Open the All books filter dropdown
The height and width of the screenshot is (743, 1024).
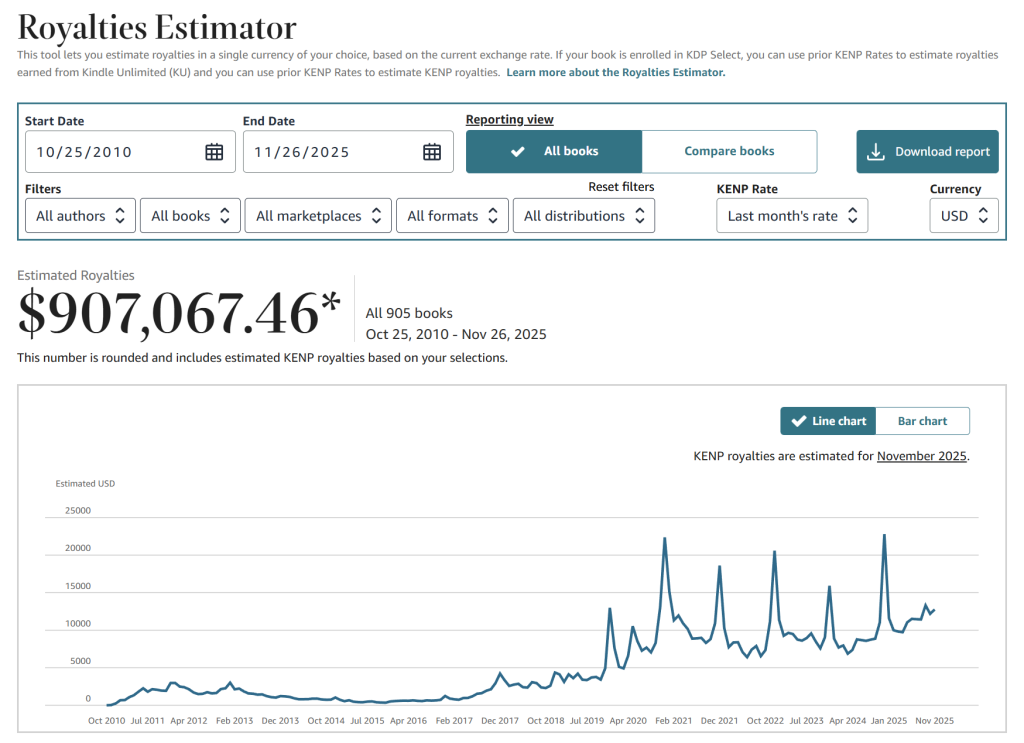tap(190, 216)
